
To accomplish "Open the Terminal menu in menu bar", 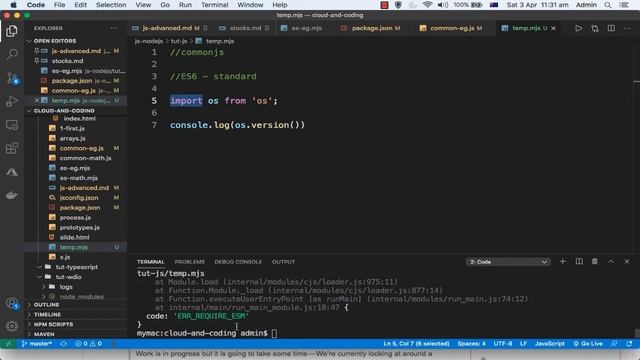I will [x=214, y=5].
